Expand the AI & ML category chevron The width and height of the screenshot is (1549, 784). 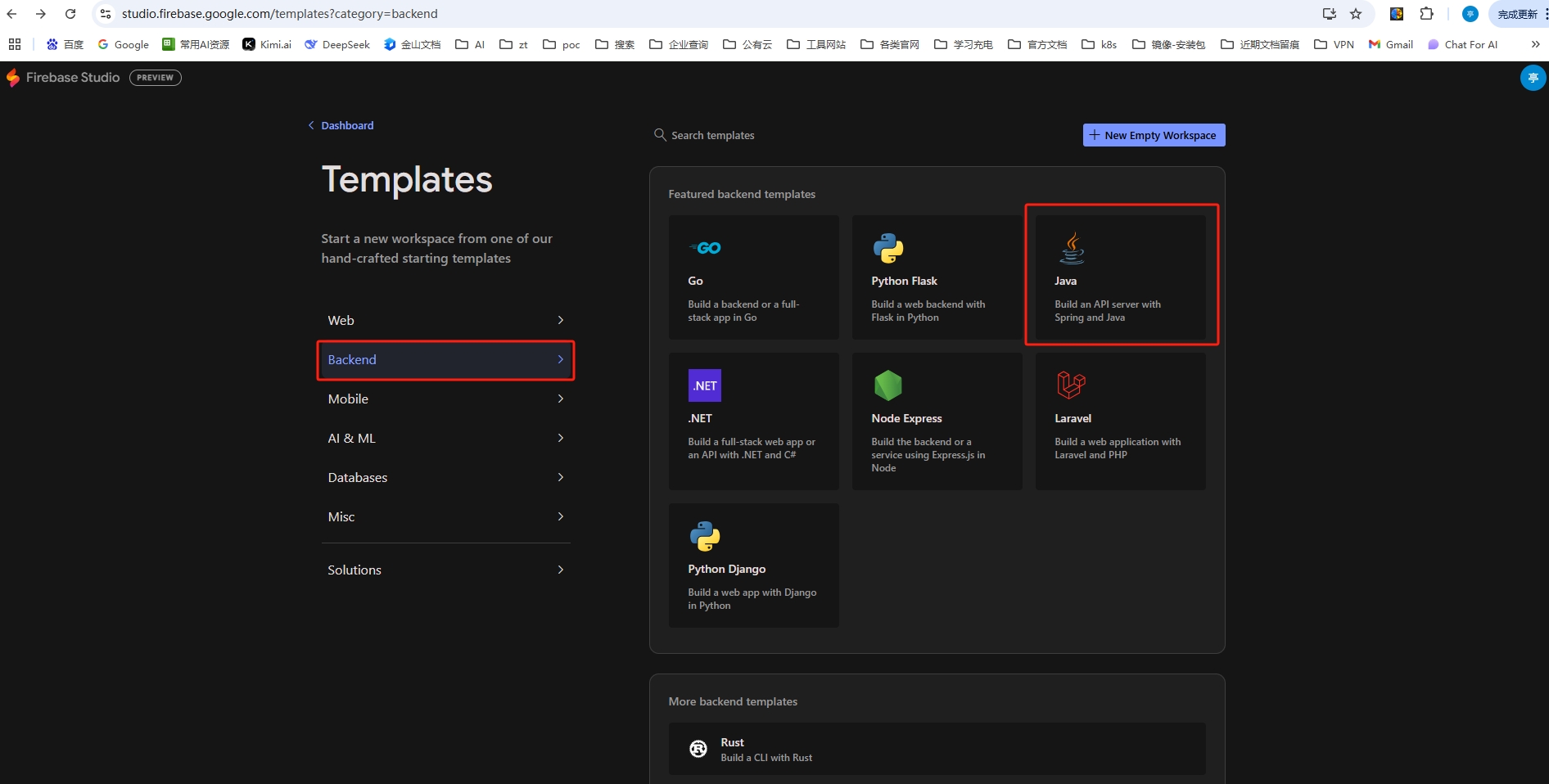click(x=561, y=438)
